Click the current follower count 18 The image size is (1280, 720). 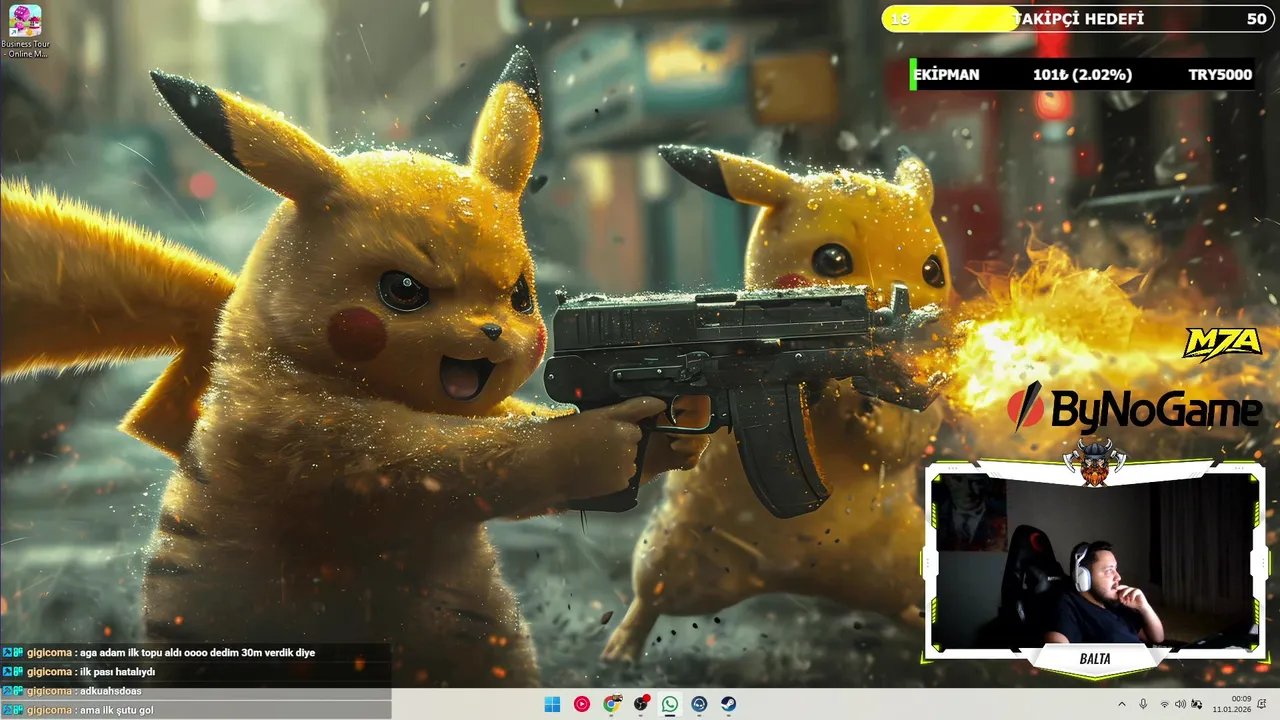(x=900, y=19)
